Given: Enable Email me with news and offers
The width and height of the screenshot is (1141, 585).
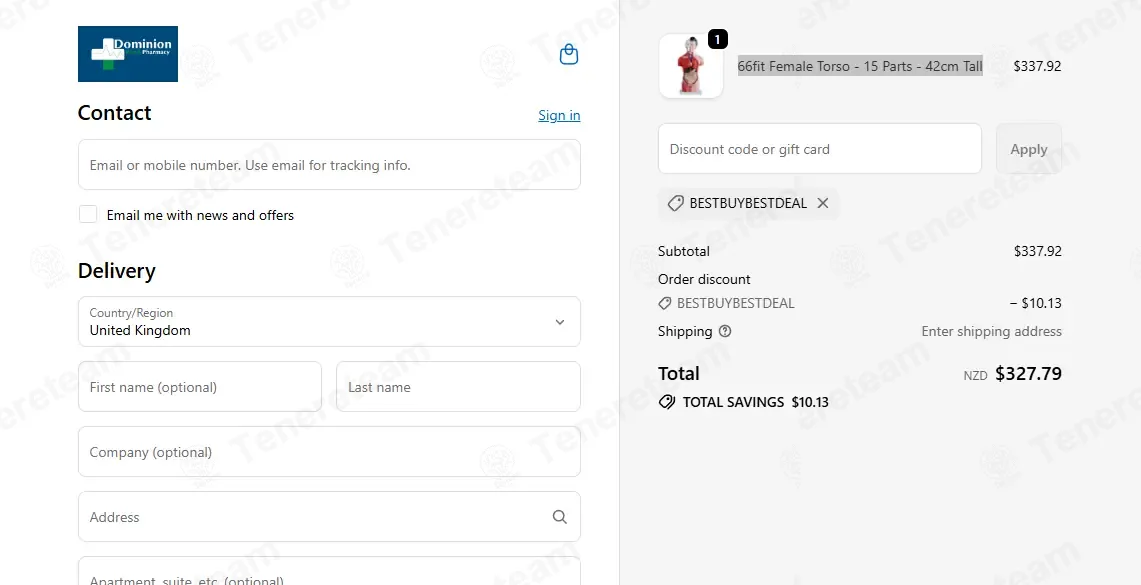Looking at the screenshot, I should (x=88, y=214).
